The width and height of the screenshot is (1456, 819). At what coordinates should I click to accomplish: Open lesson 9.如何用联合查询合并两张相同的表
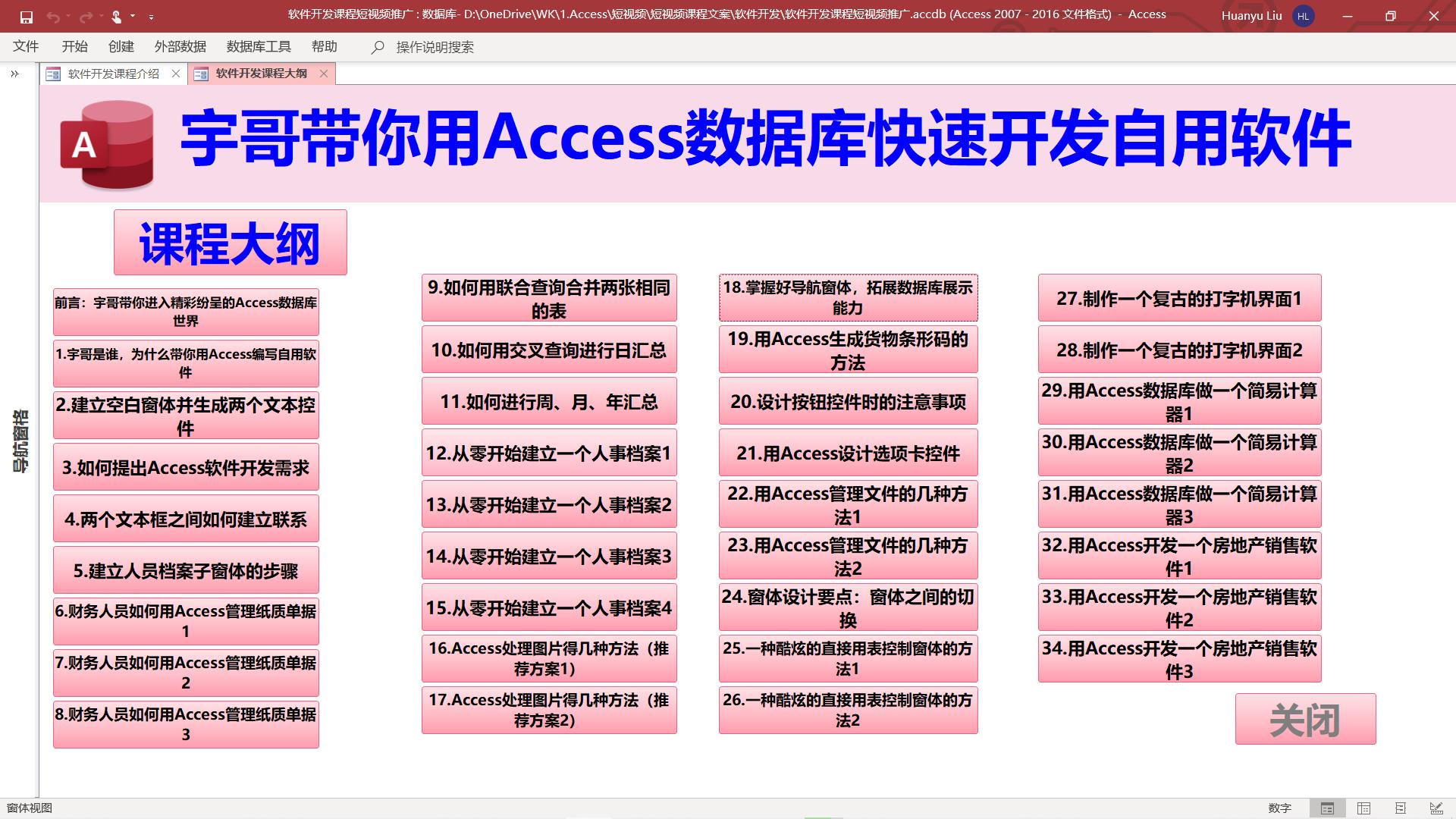coord(549,297)
